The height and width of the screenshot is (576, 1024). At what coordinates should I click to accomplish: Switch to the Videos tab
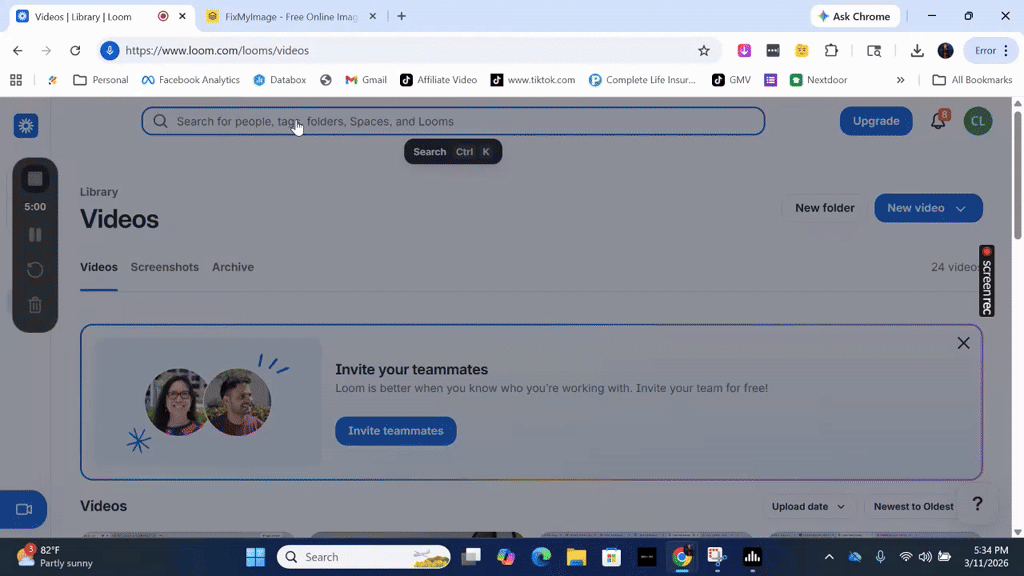[x=99, y=267]
